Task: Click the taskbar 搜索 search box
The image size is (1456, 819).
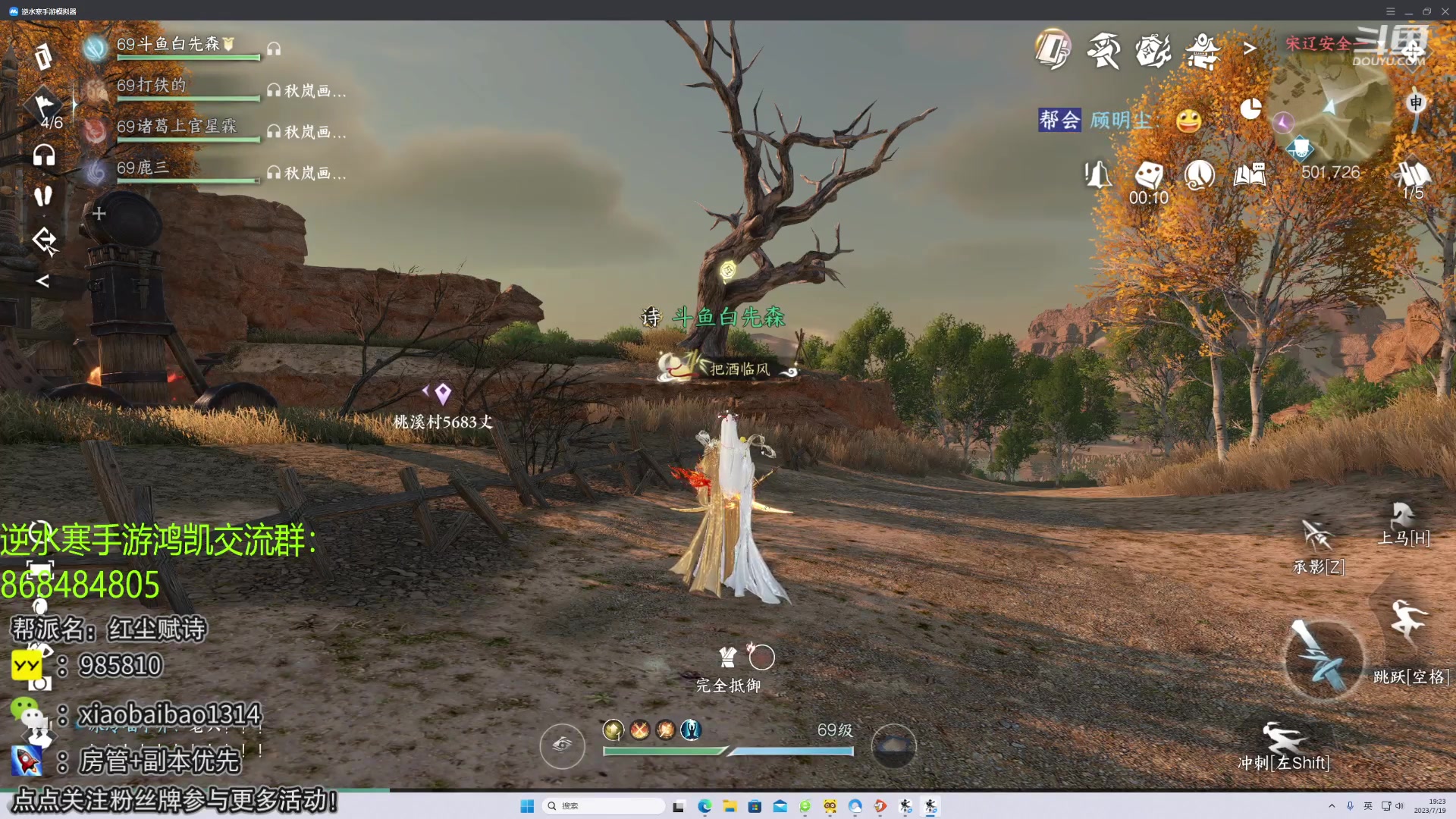Action: pyautogui.click(x=604, y=806)
